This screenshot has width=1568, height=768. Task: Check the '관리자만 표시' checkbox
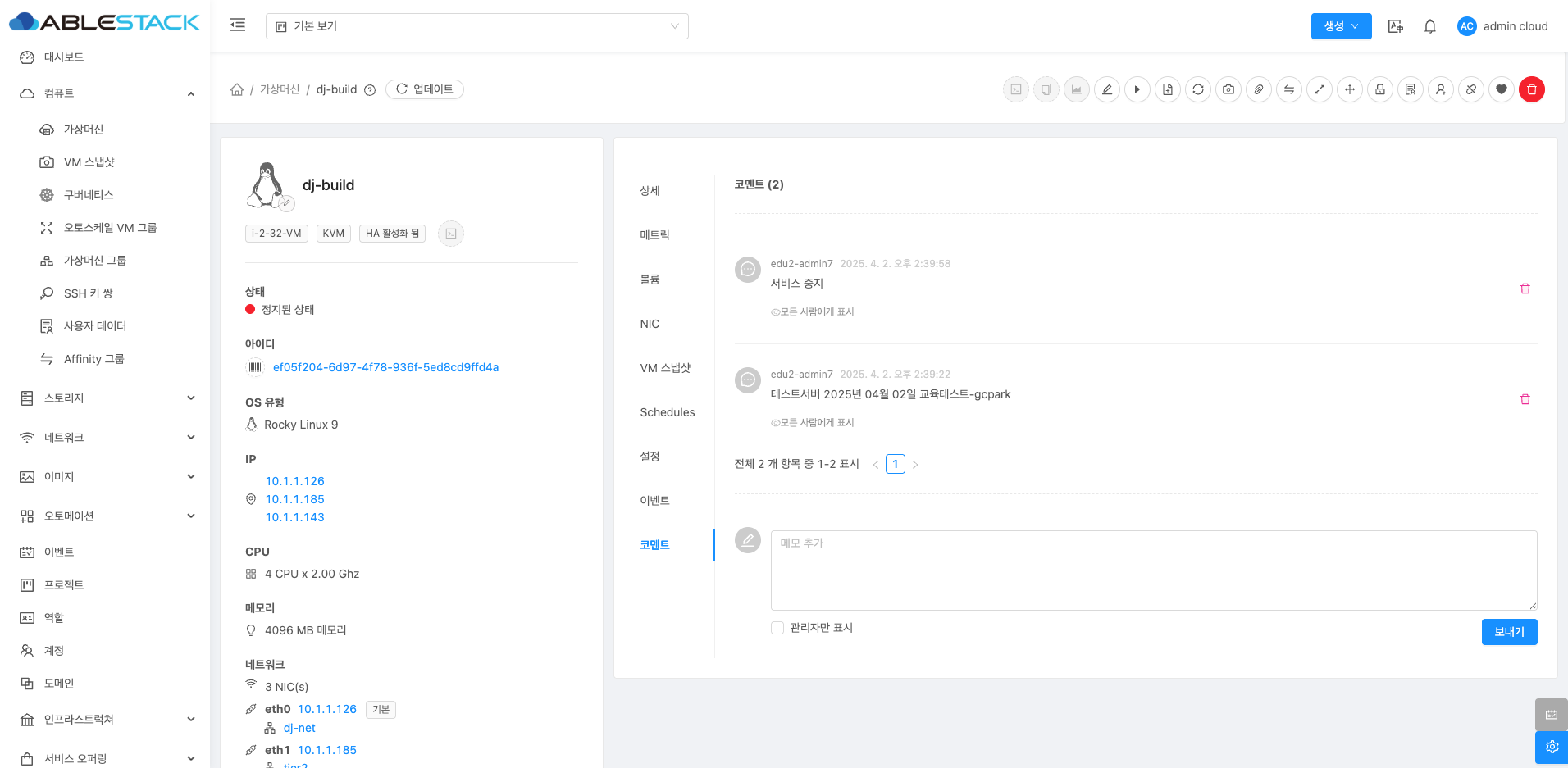click(777, 628)
